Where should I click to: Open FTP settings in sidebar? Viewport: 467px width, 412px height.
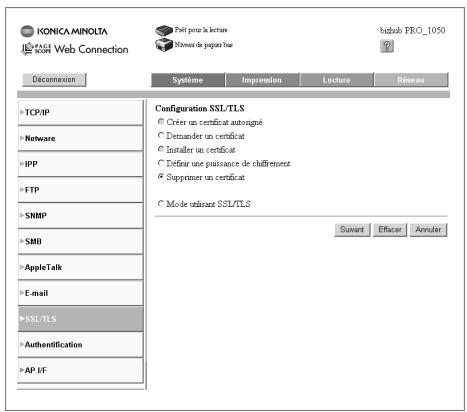click(x=80, y=190)
